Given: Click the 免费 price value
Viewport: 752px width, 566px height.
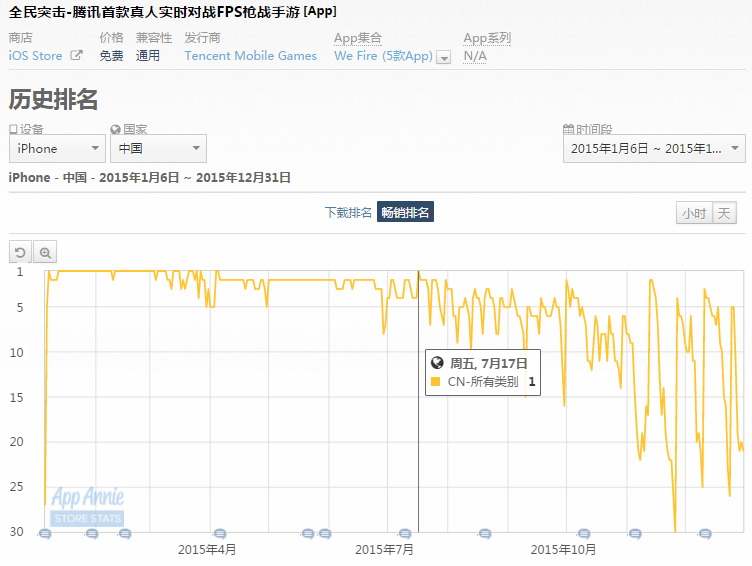Looking at the screenshot, I should pos(111,56).
